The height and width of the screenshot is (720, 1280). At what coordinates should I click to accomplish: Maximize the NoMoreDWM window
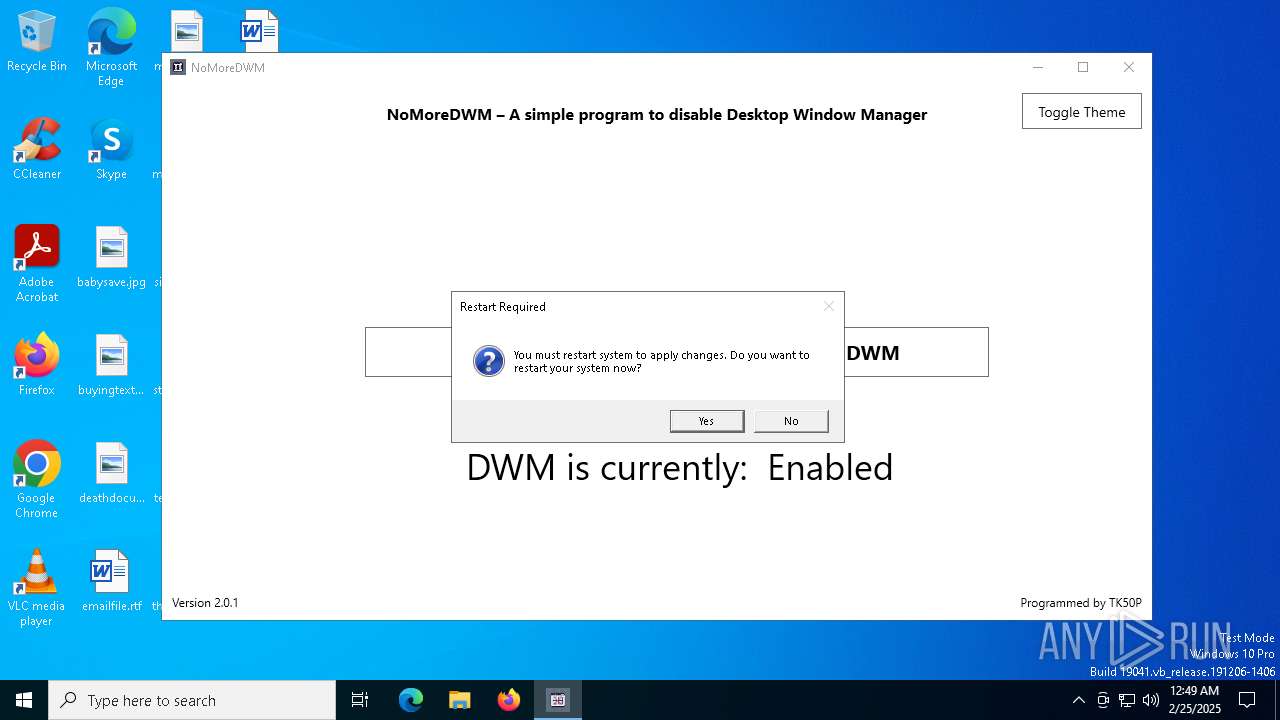click(x=1083, y=67)
